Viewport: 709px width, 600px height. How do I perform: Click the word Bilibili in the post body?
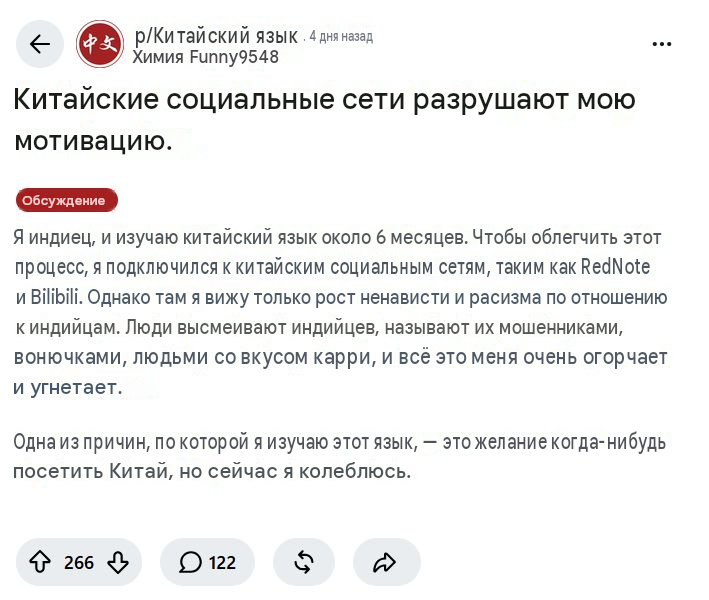[x=55, y=298]
